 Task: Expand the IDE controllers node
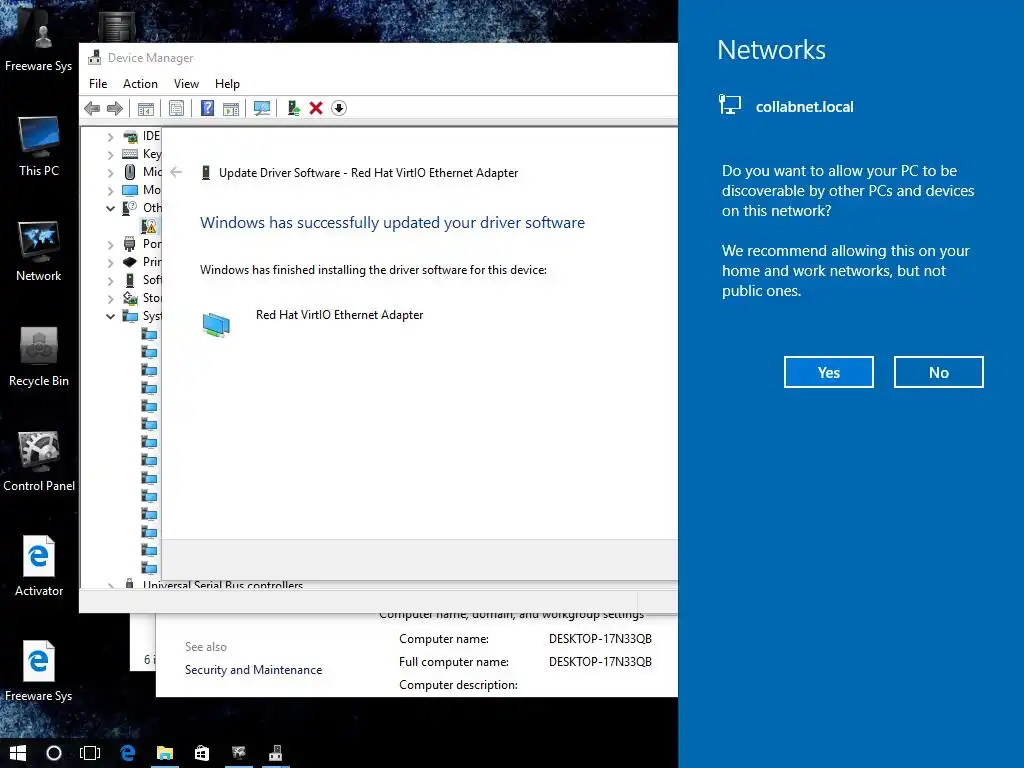[110, 136]
